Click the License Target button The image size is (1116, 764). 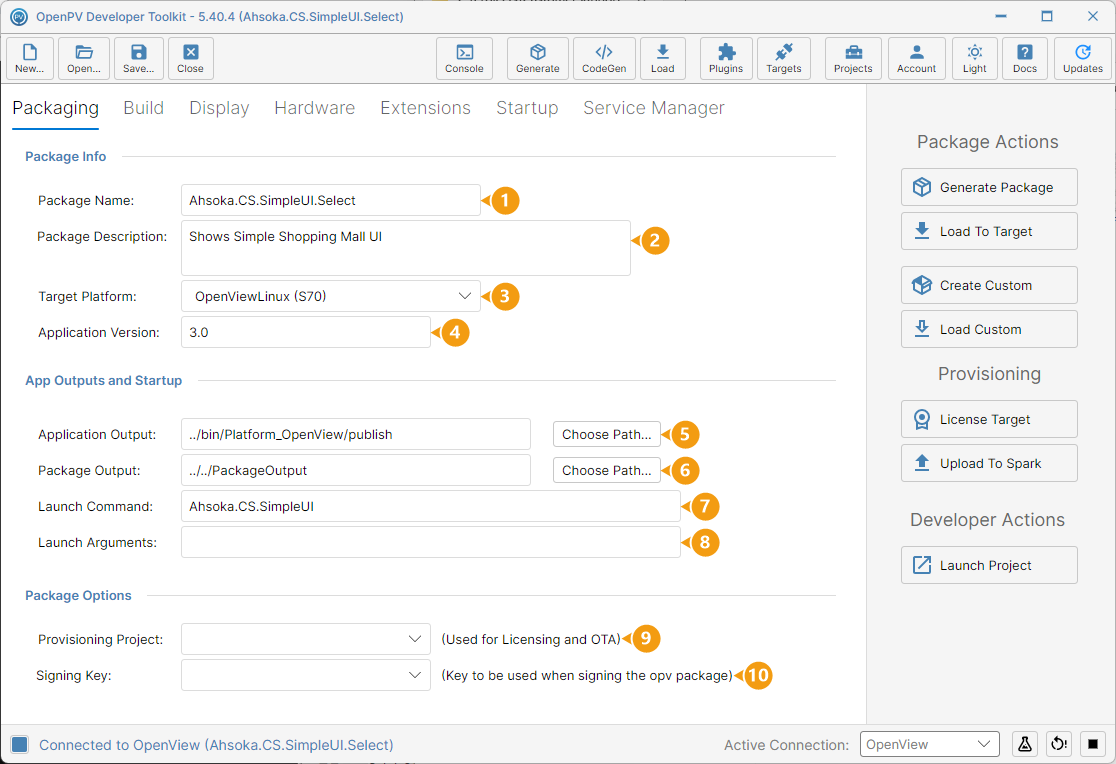[989, 419]
